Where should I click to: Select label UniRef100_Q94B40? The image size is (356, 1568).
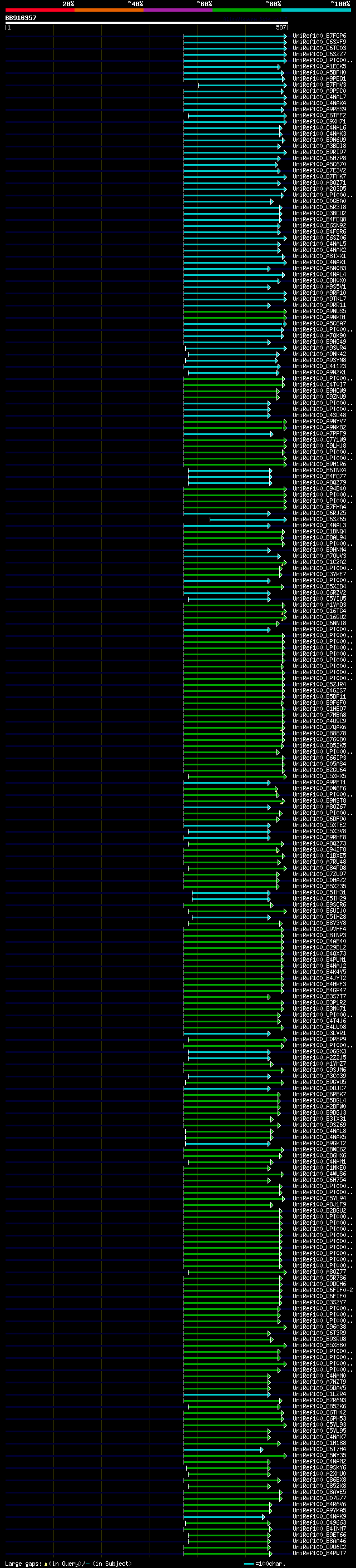(319, 489)
